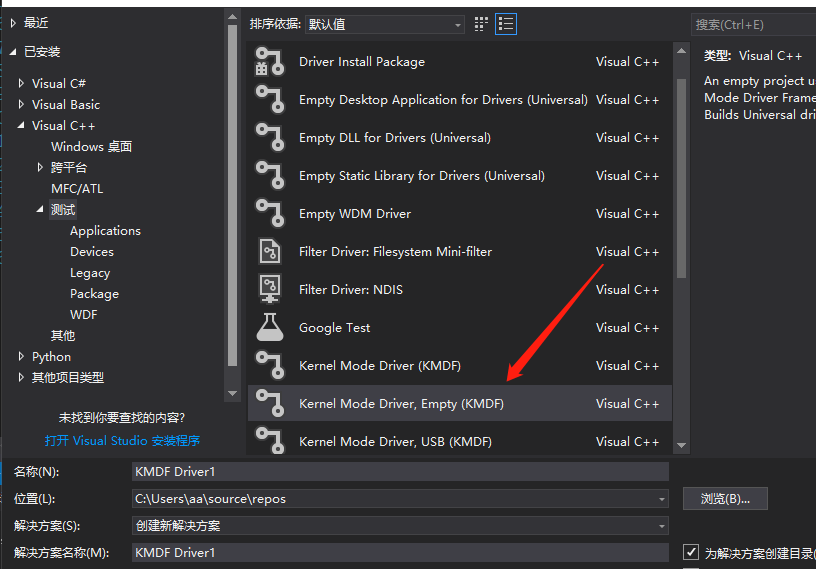Viewport: 816px width, 569px height.
Task: Select 'Kernel Mode Driver (KMDF)' text
Action: (x=380, y=365)
